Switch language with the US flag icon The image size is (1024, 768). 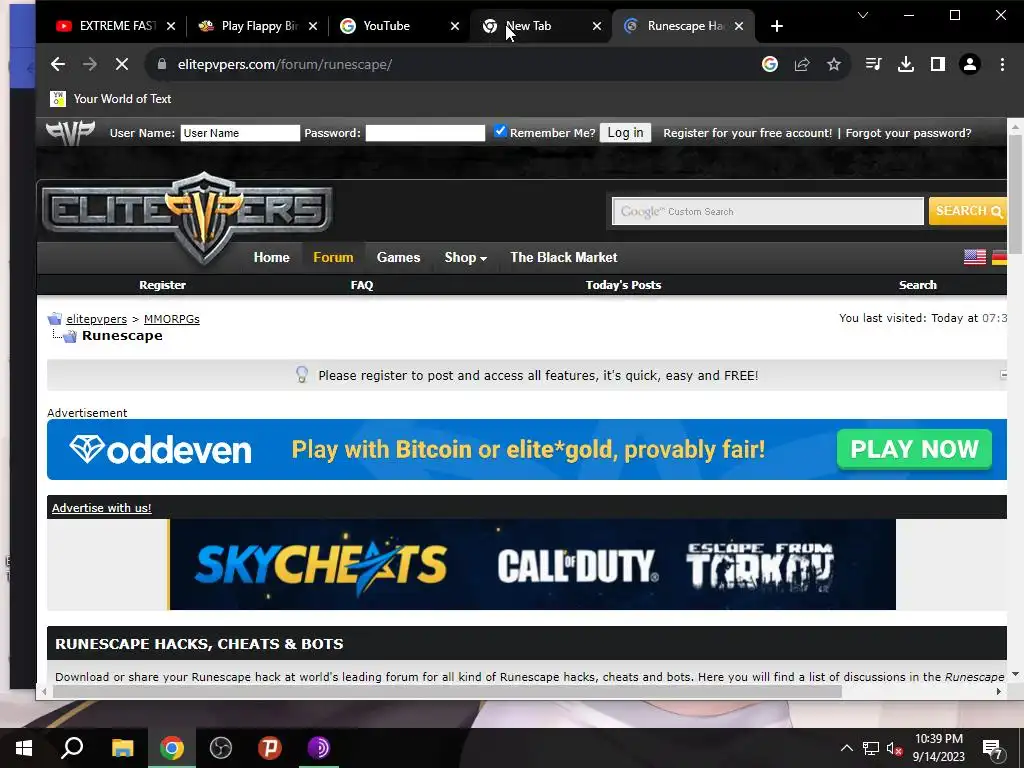click(x=975, y=257)
